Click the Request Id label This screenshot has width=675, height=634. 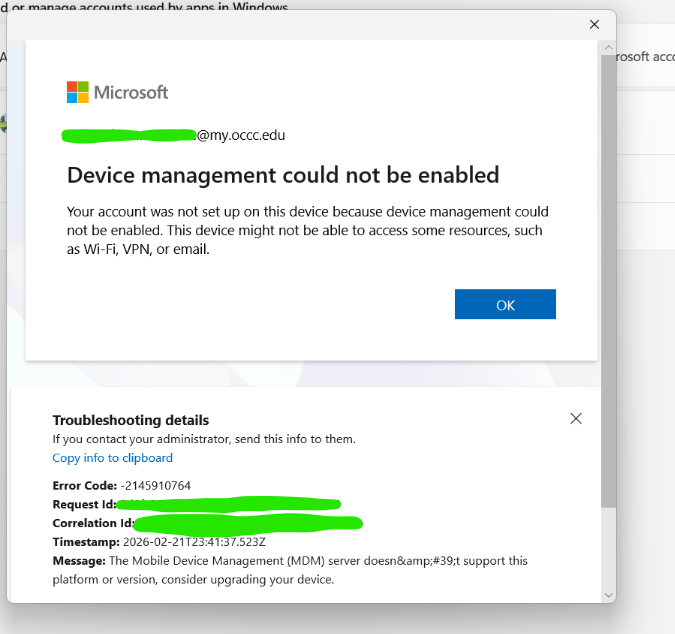point(84,504)
